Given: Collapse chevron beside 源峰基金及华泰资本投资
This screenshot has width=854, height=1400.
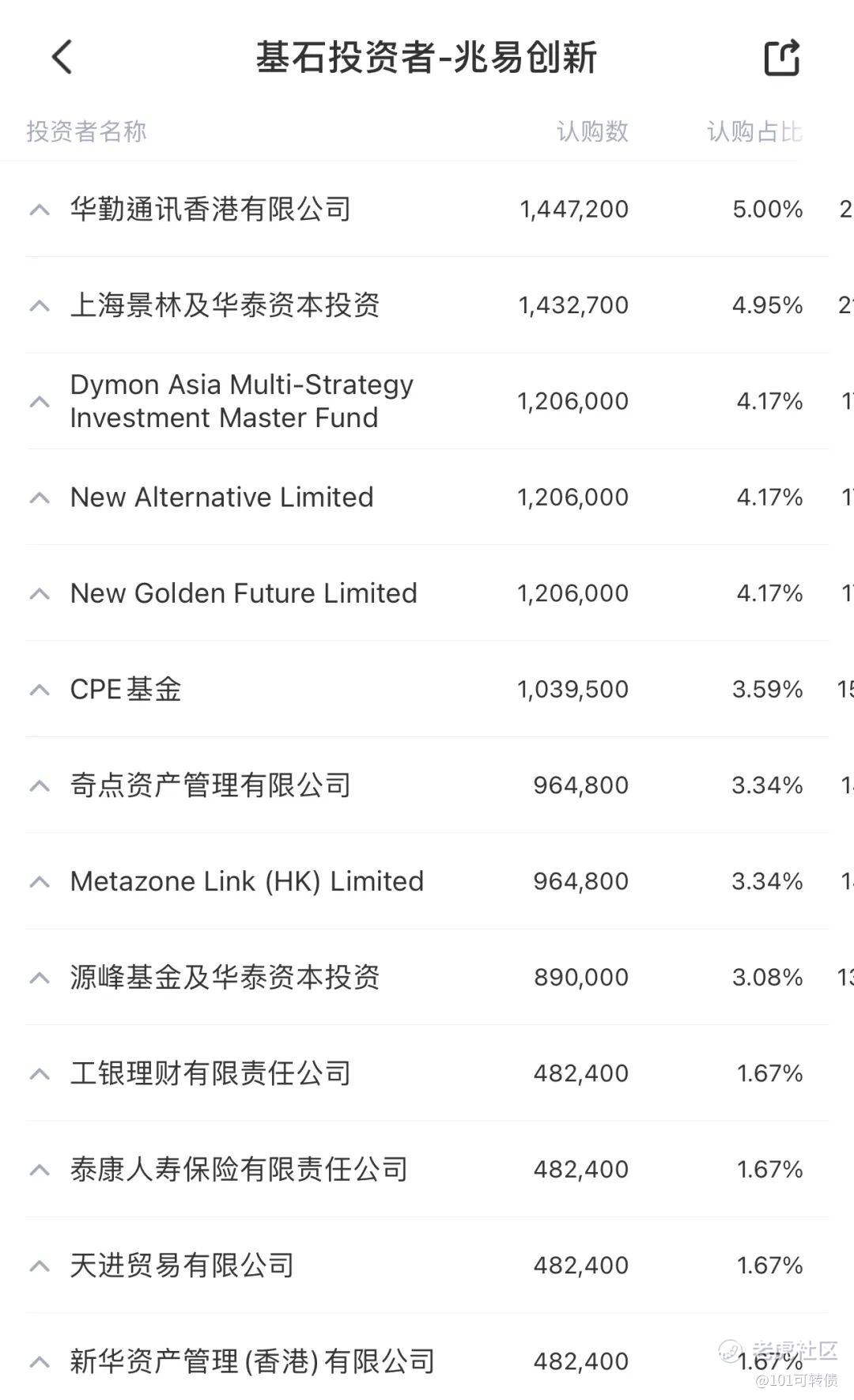Looking at the screenshot, I should 40,978.
